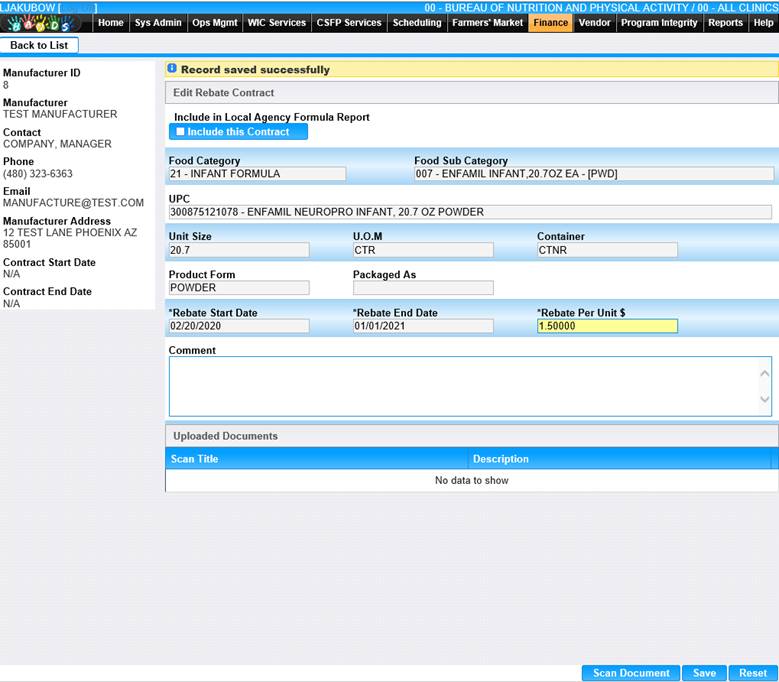Open the Program Integrity menu
This screenshot has width=779, height=682.
point(659,22)
